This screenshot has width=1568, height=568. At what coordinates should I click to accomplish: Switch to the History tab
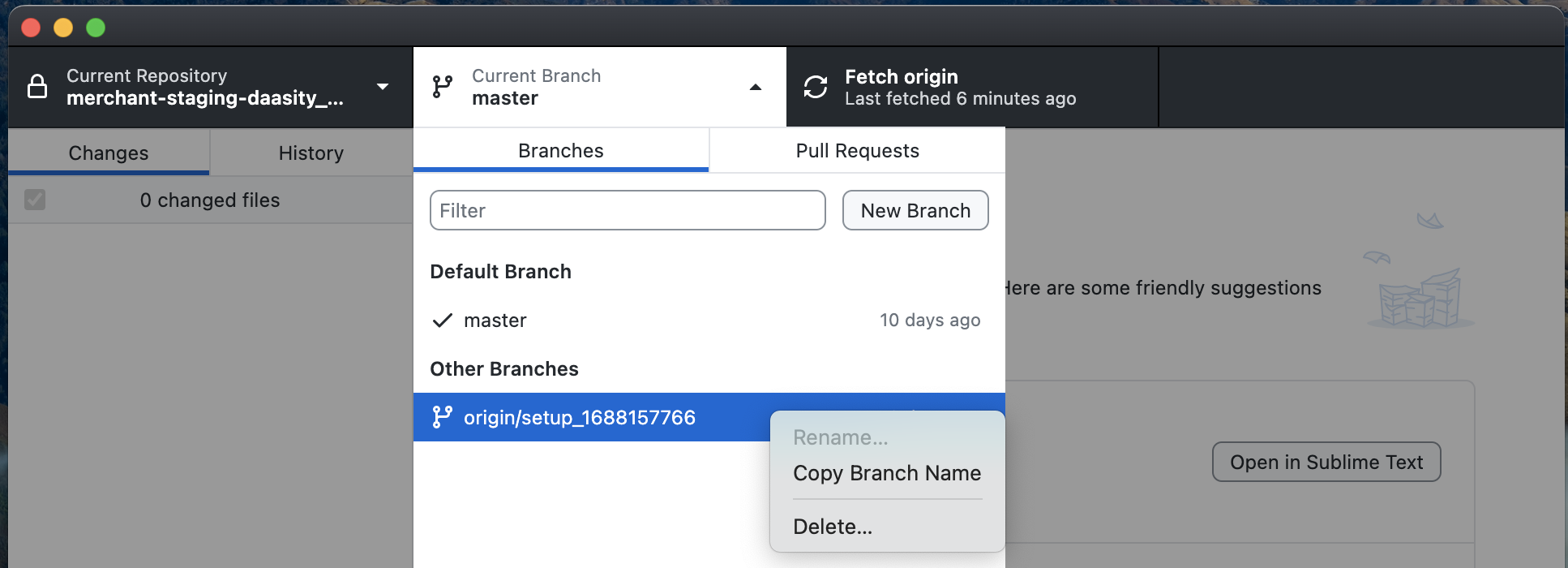click(311, 153)
